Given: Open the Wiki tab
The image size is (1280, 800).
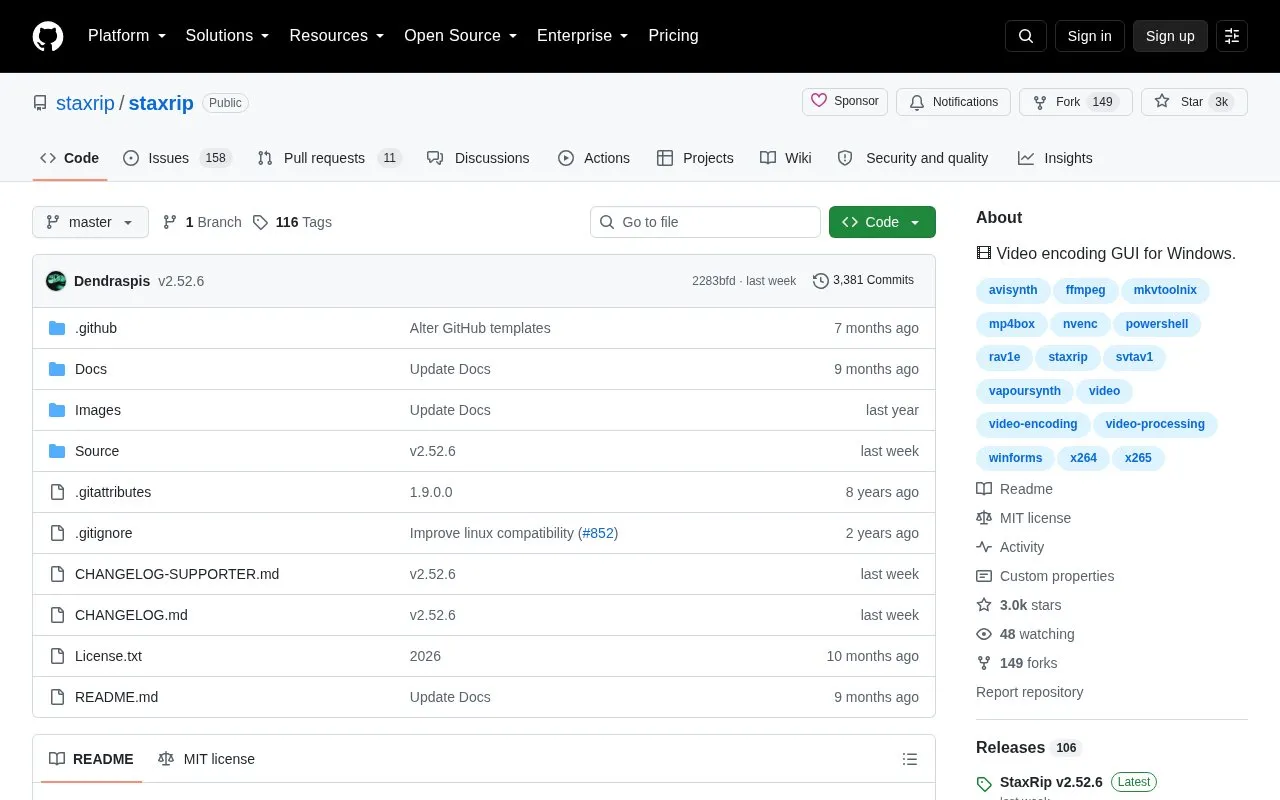Looking at the screenshot, I should pos(786,158).
